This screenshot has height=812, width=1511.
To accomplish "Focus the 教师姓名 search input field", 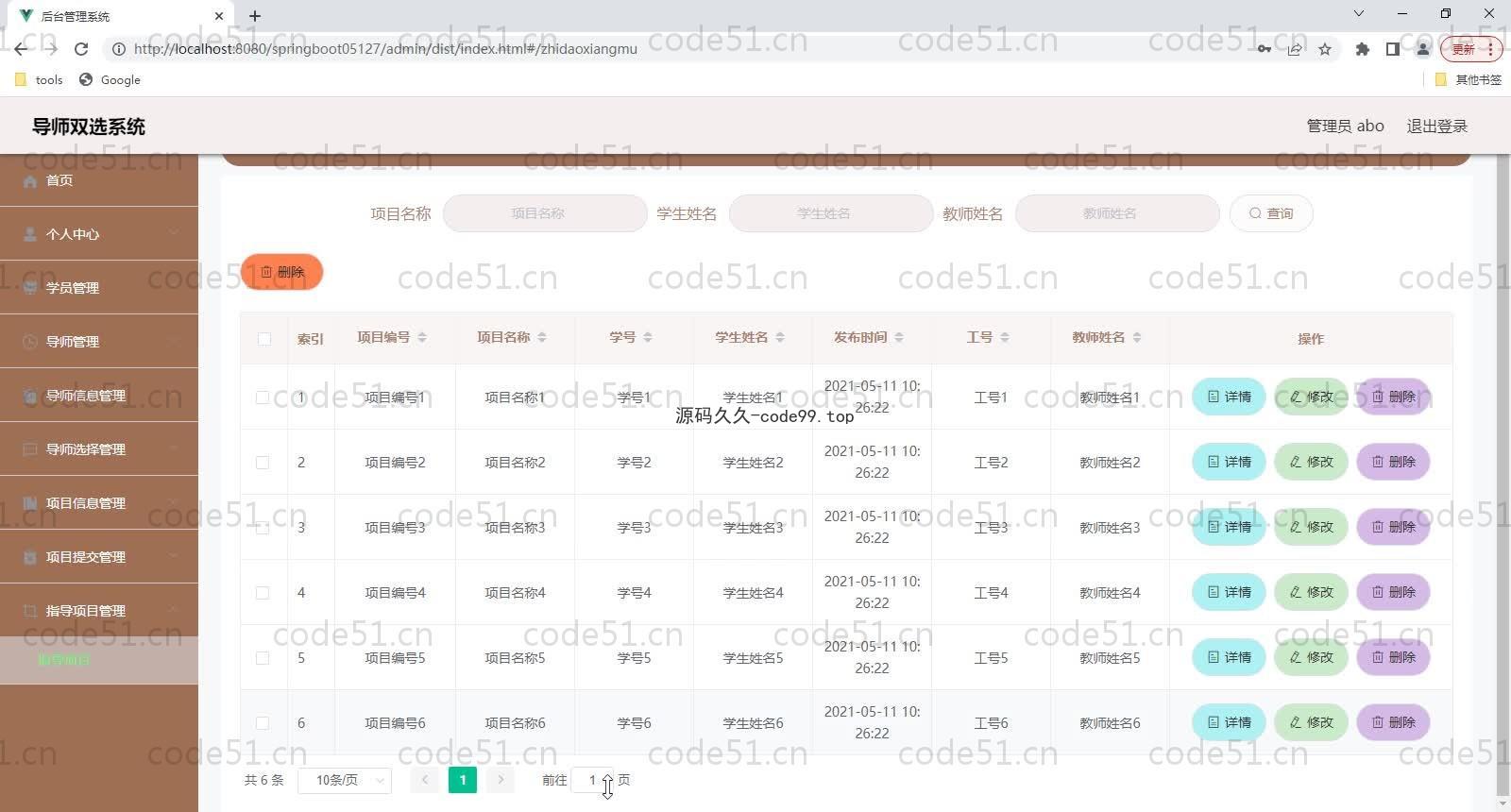I will point(1117,213).
